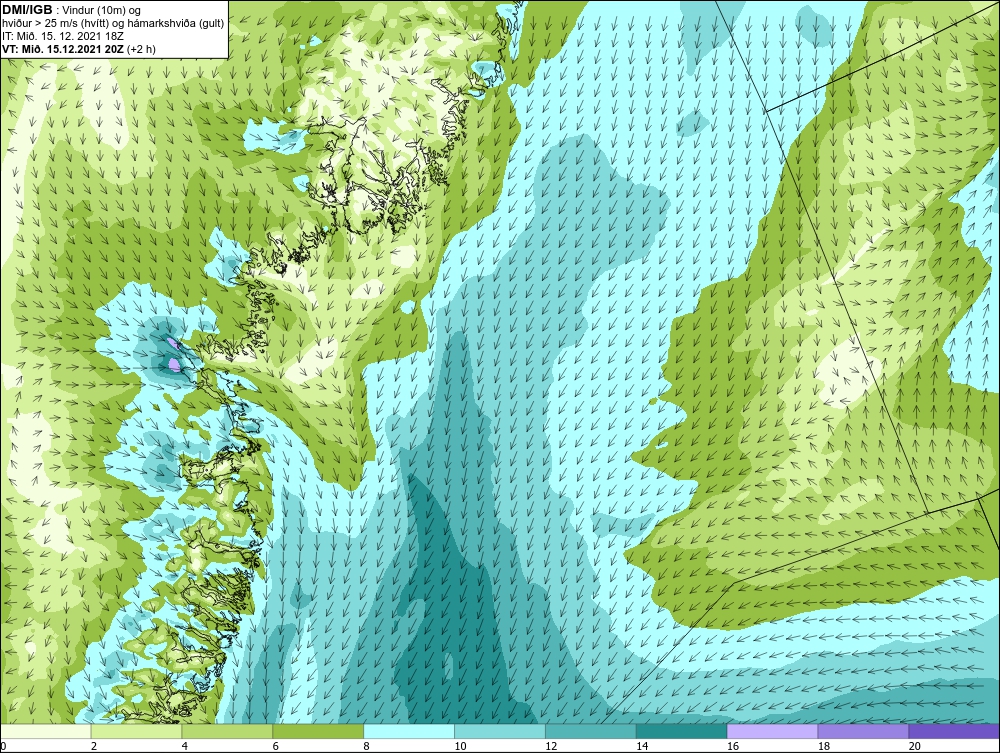Click the scale label '10'
The height and width of the screenshot is (753, 1000).
[x=460, y=746]
